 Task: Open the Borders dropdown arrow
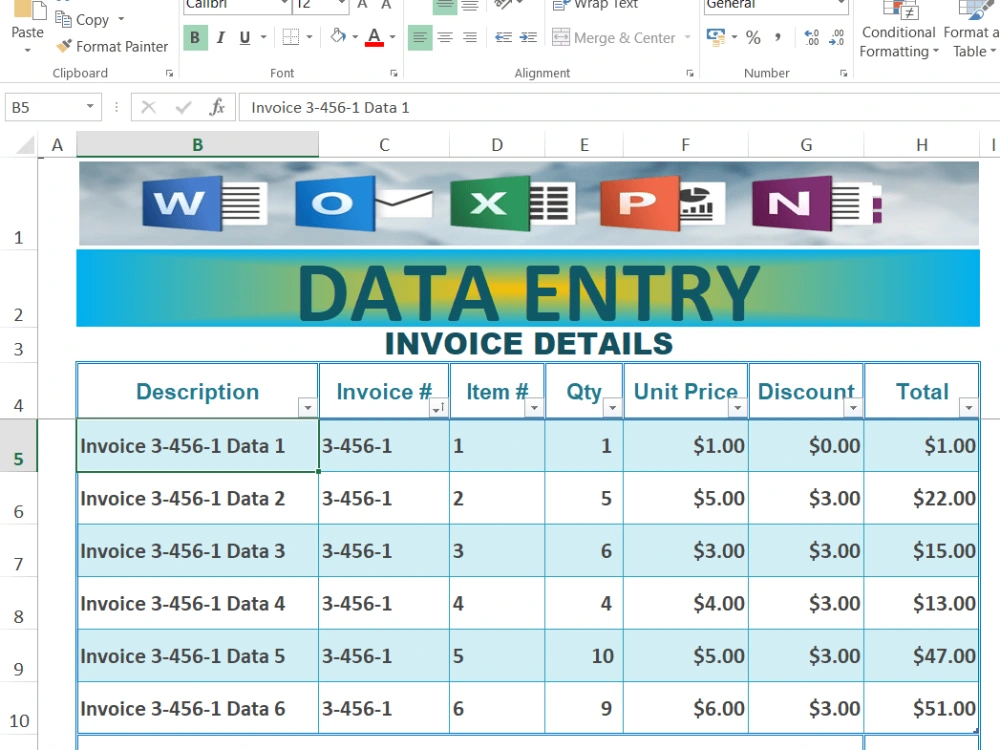pos(309,38)
